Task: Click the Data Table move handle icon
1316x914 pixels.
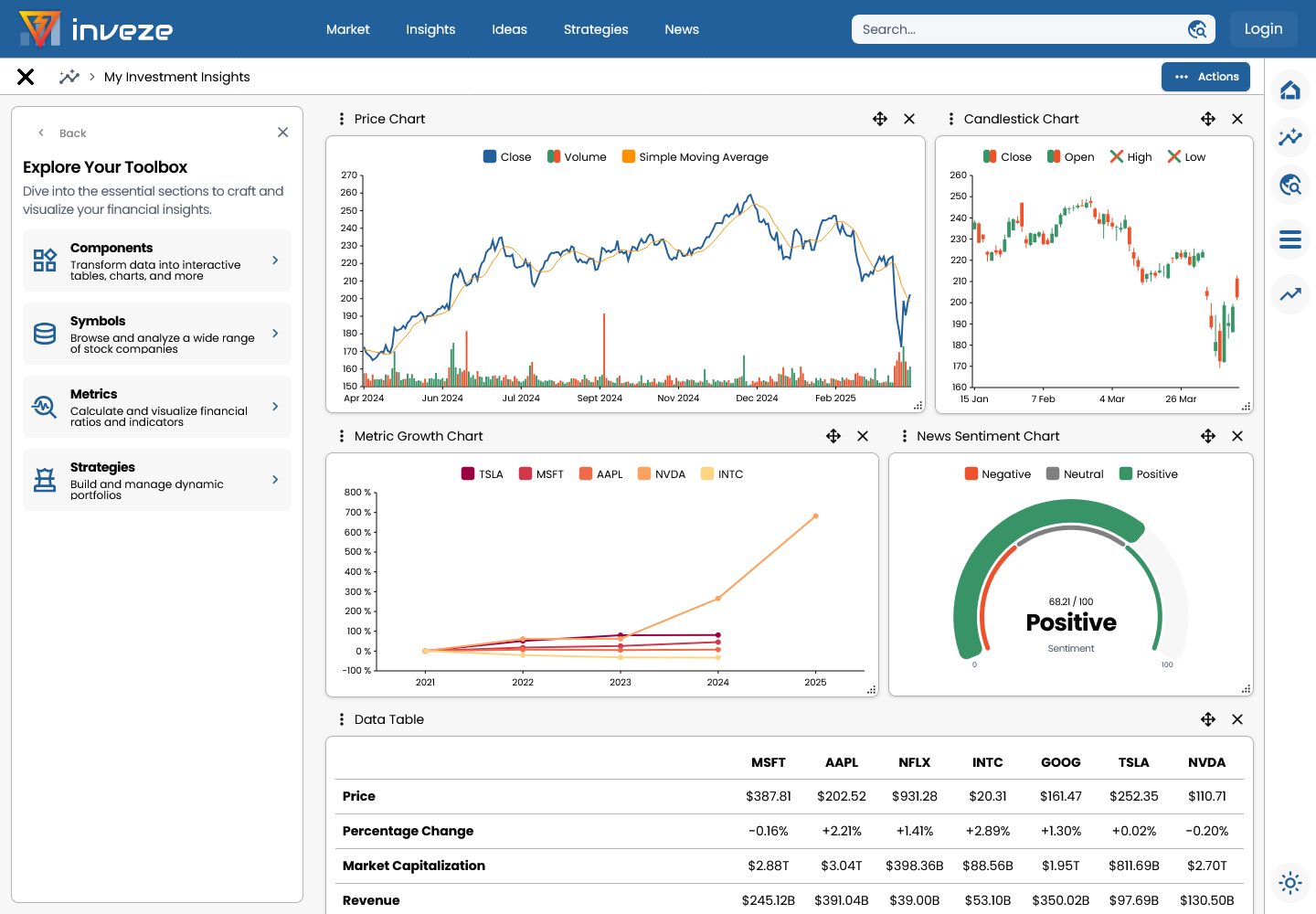Action: pyautogui.click(x=1208, y=719)
